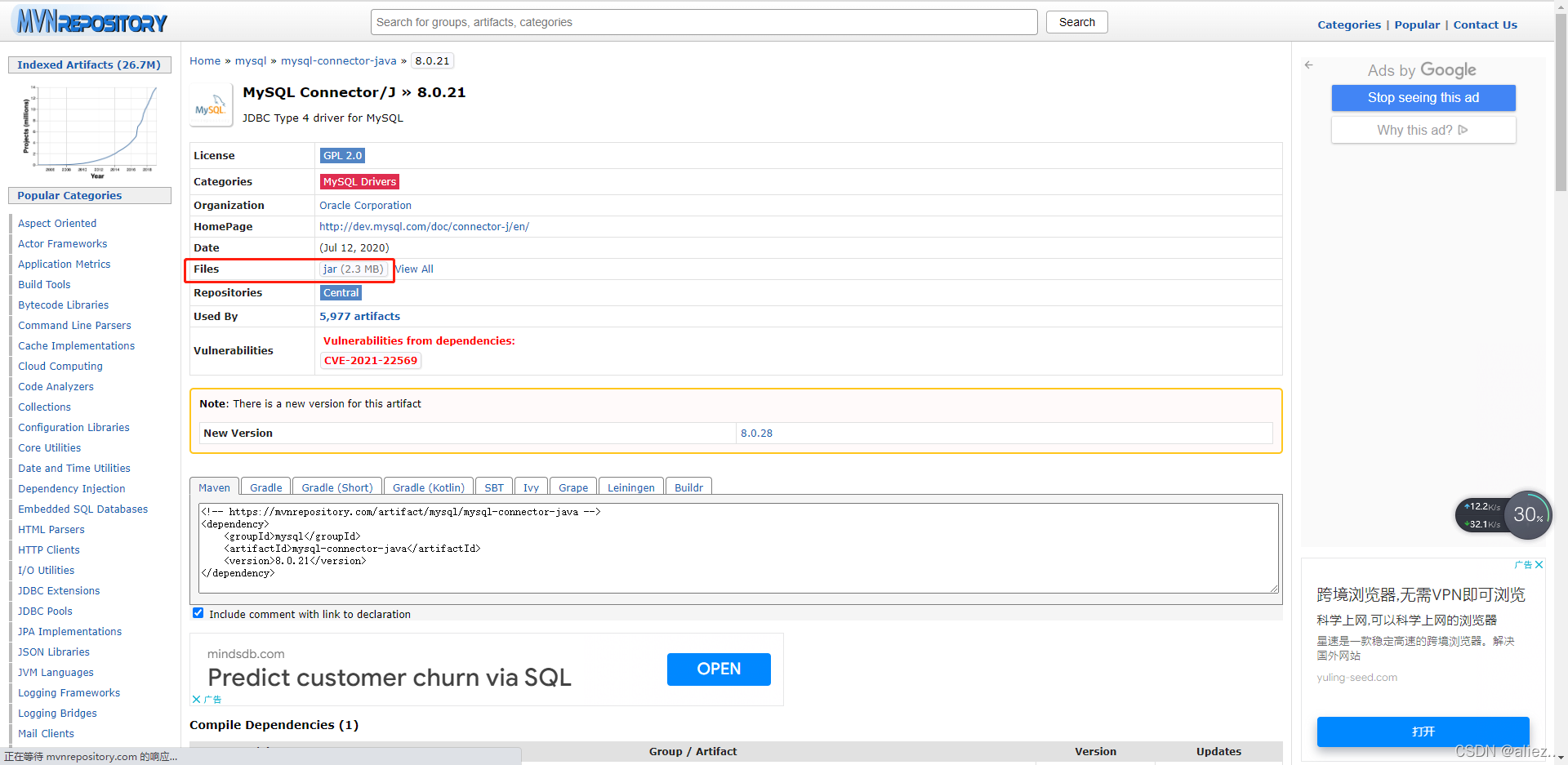This screenshot has height=765, width=1568.
Task: Open the Popular top link
Action: (x=1417, y=24)
